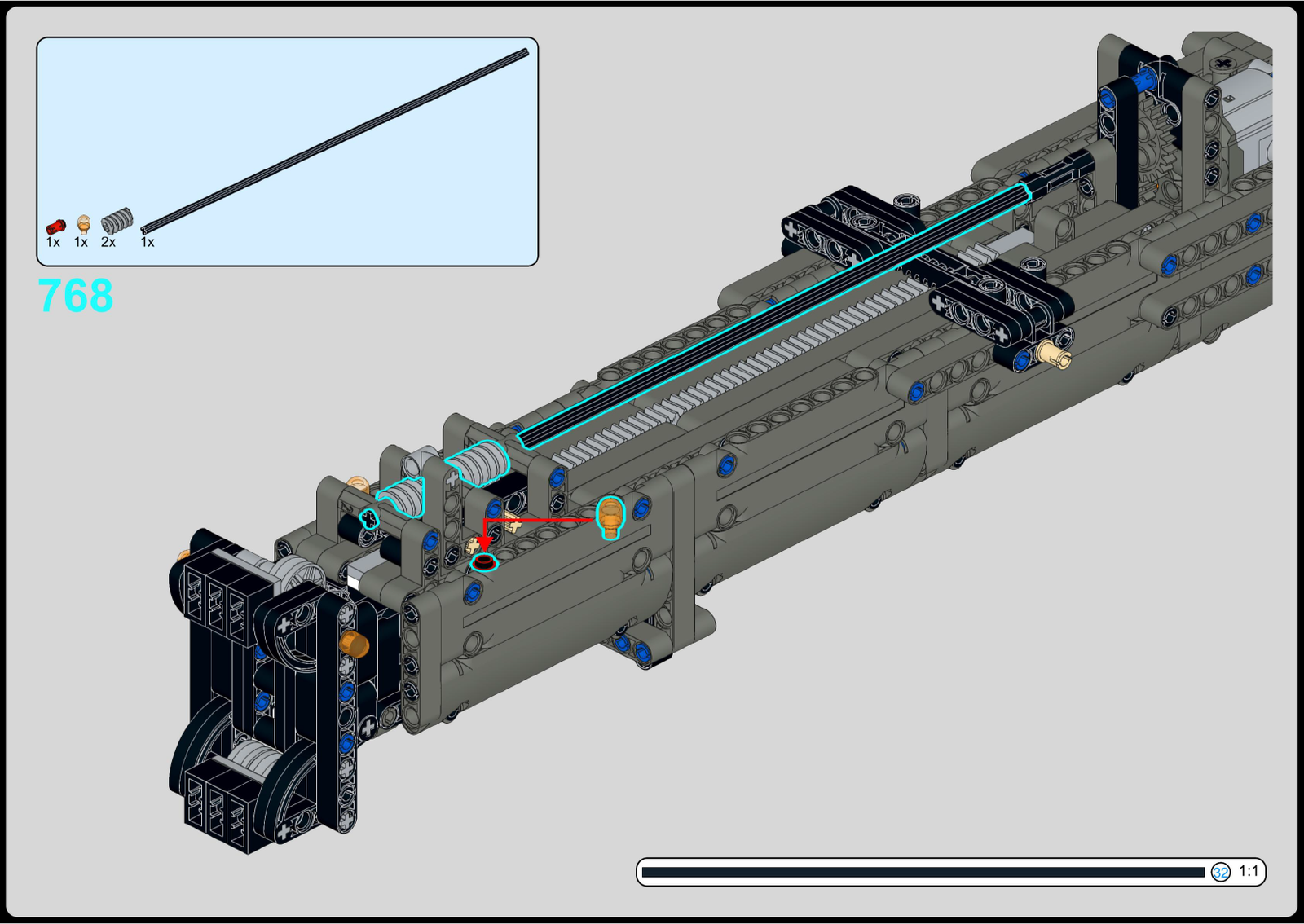Click the red-outlined bush below the red arrow
1304x924 pixels.
(x=484, y=562)
